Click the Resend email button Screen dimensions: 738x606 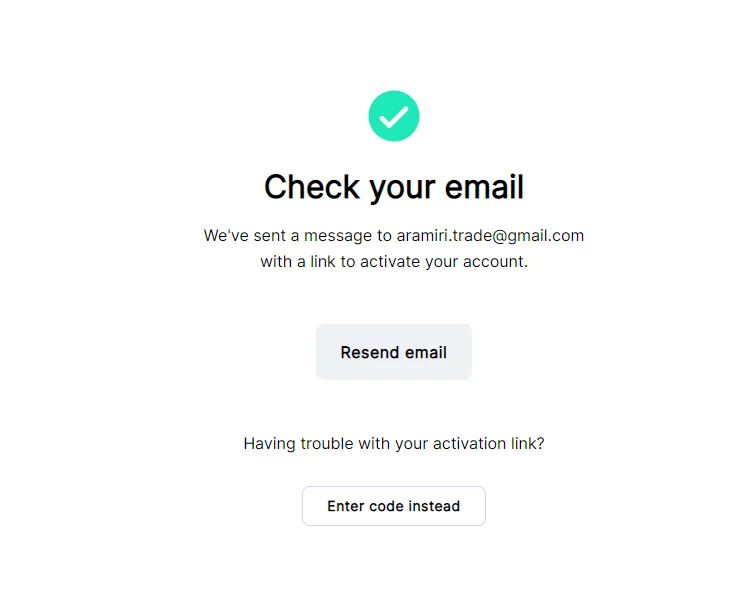click(x=394, y=352)
